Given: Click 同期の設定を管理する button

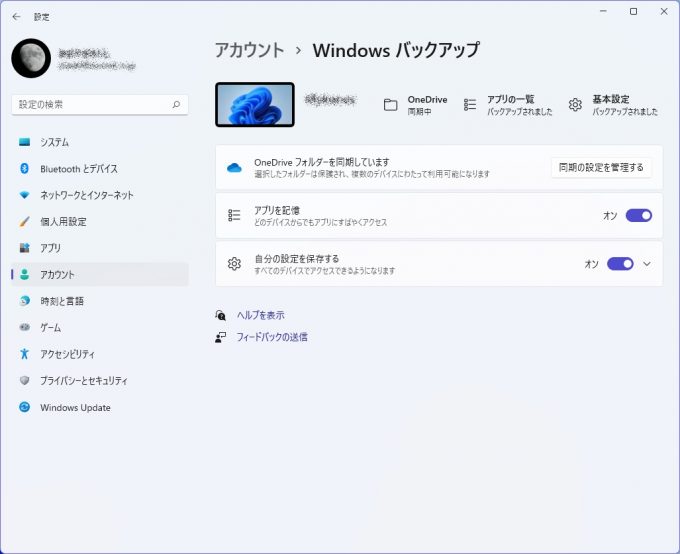Looking at the screenshot, I should tap(601, 167).
